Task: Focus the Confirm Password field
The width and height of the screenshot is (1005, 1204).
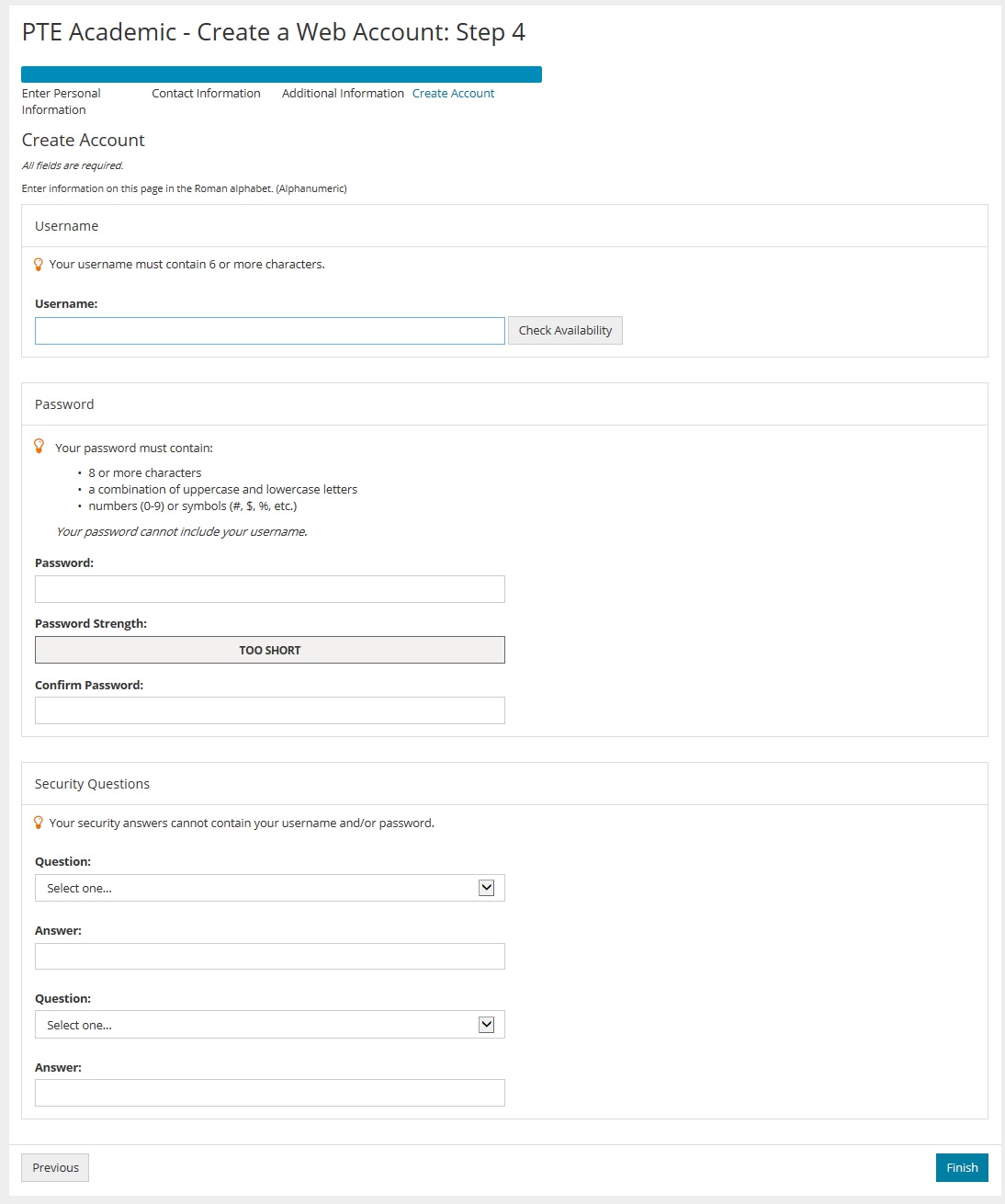Action: (x=270, y=710)
